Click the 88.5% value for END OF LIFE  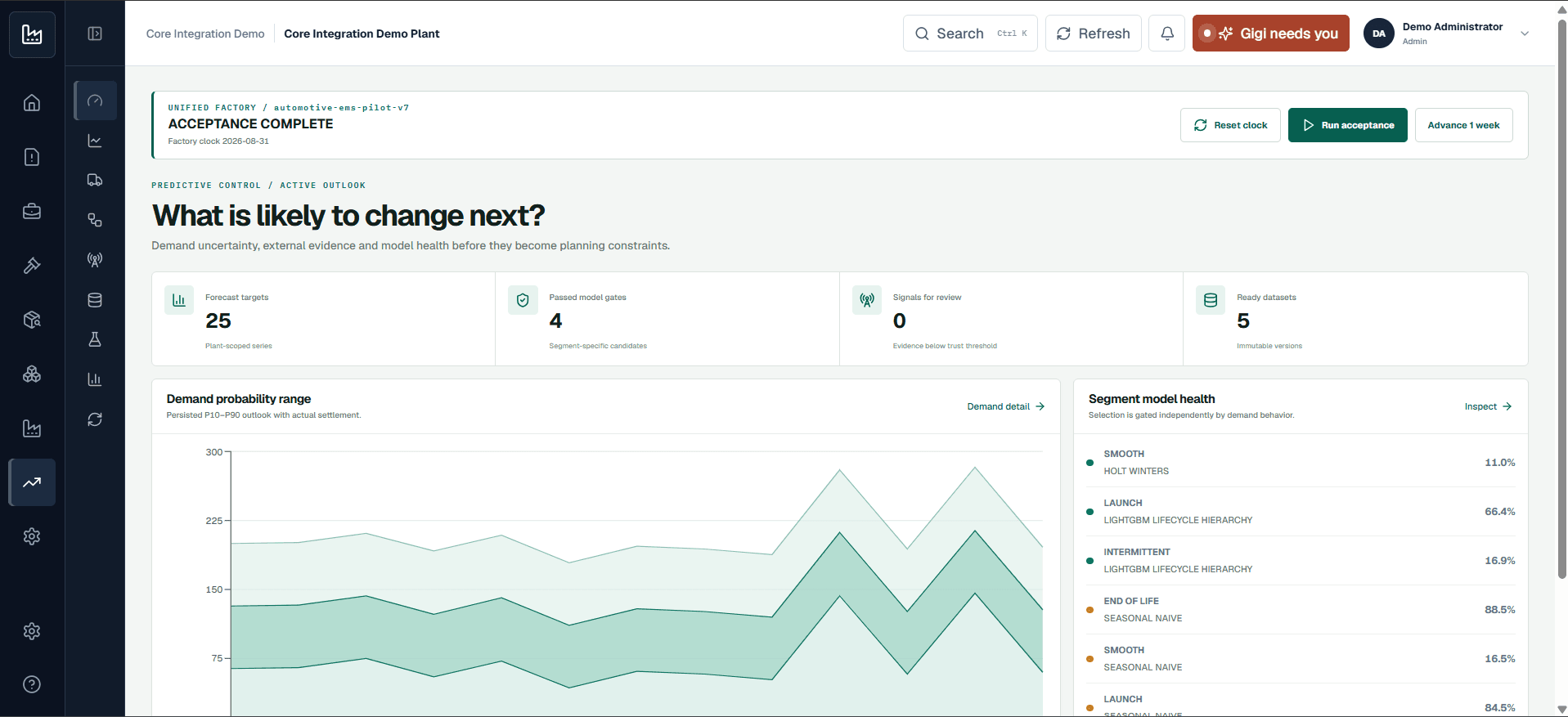tap(1500, 610)
